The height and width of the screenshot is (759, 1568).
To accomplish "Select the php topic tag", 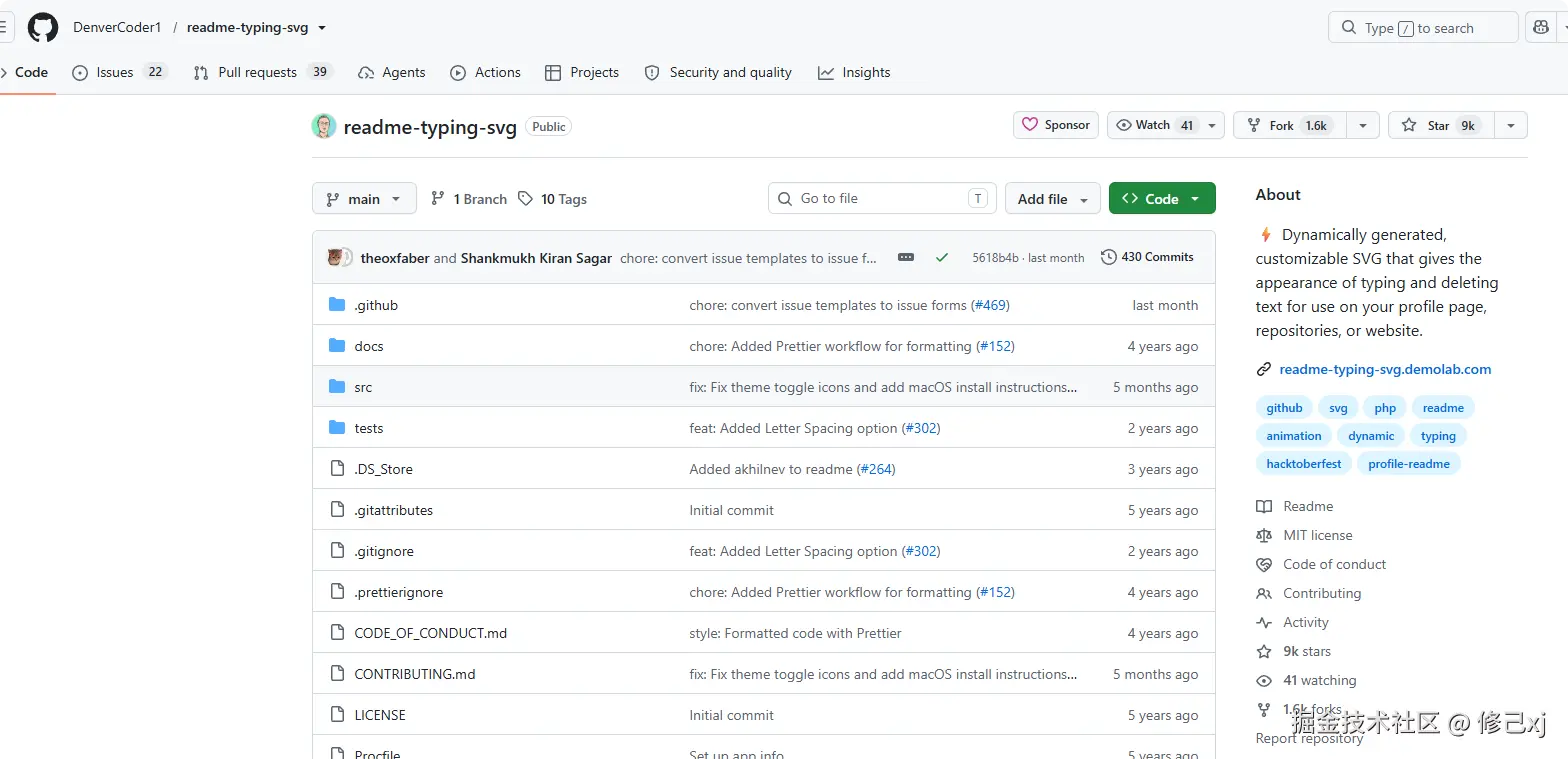I will [1385, 408].
